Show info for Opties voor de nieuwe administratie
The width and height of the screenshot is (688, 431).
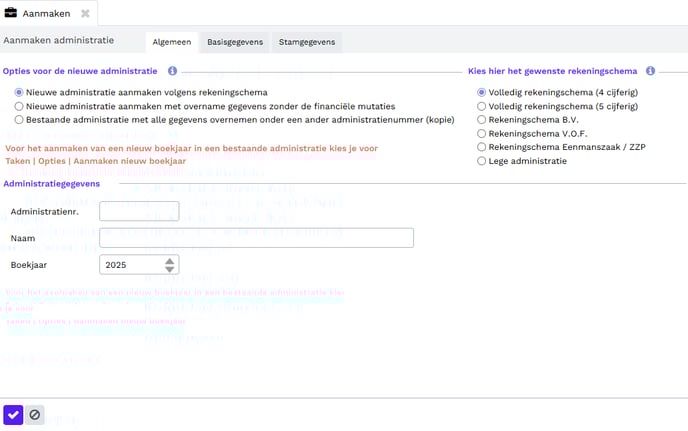pyautogui.click(x=172, y=71)
